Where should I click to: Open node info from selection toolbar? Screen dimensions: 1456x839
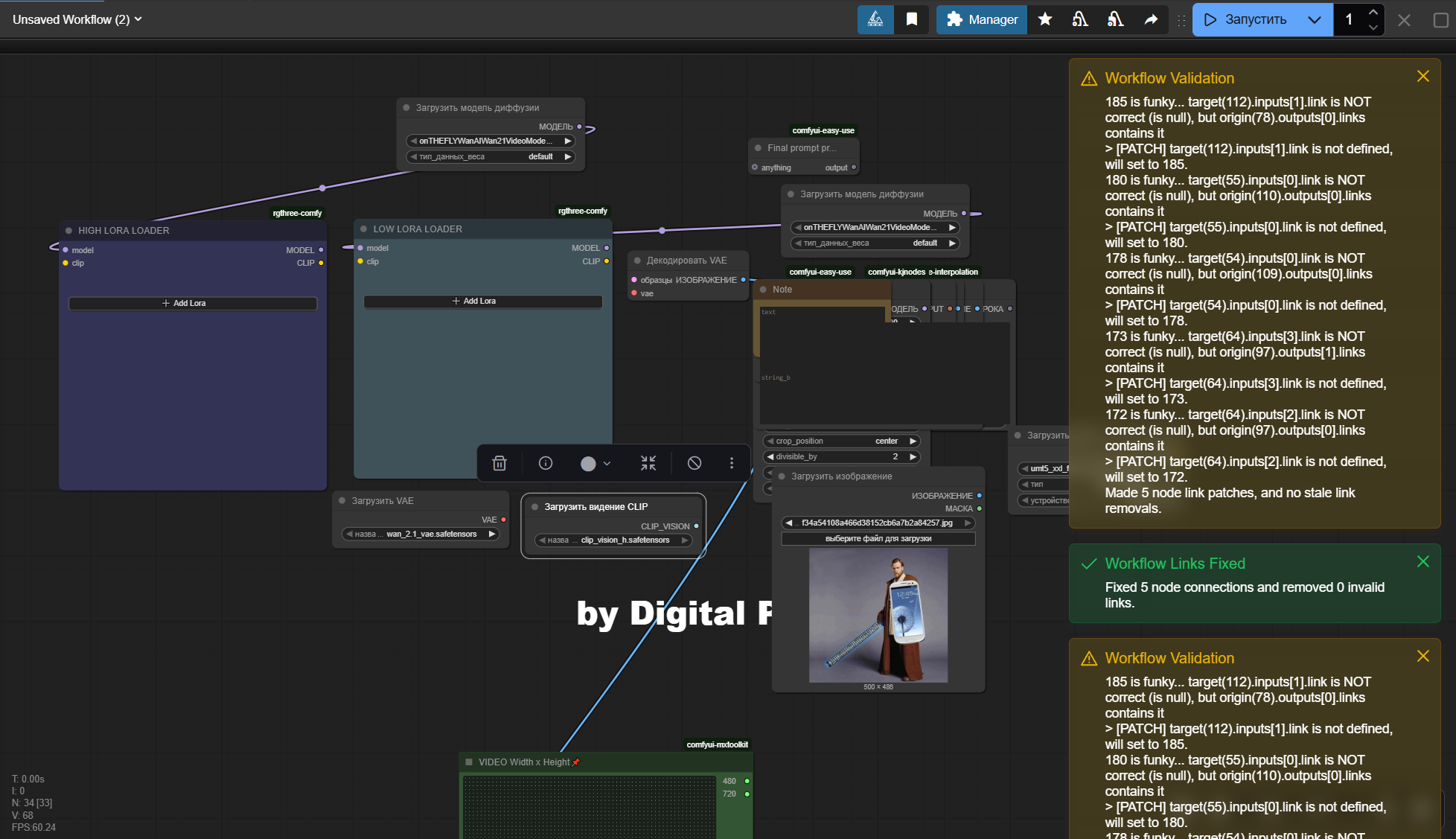[546, 463]
